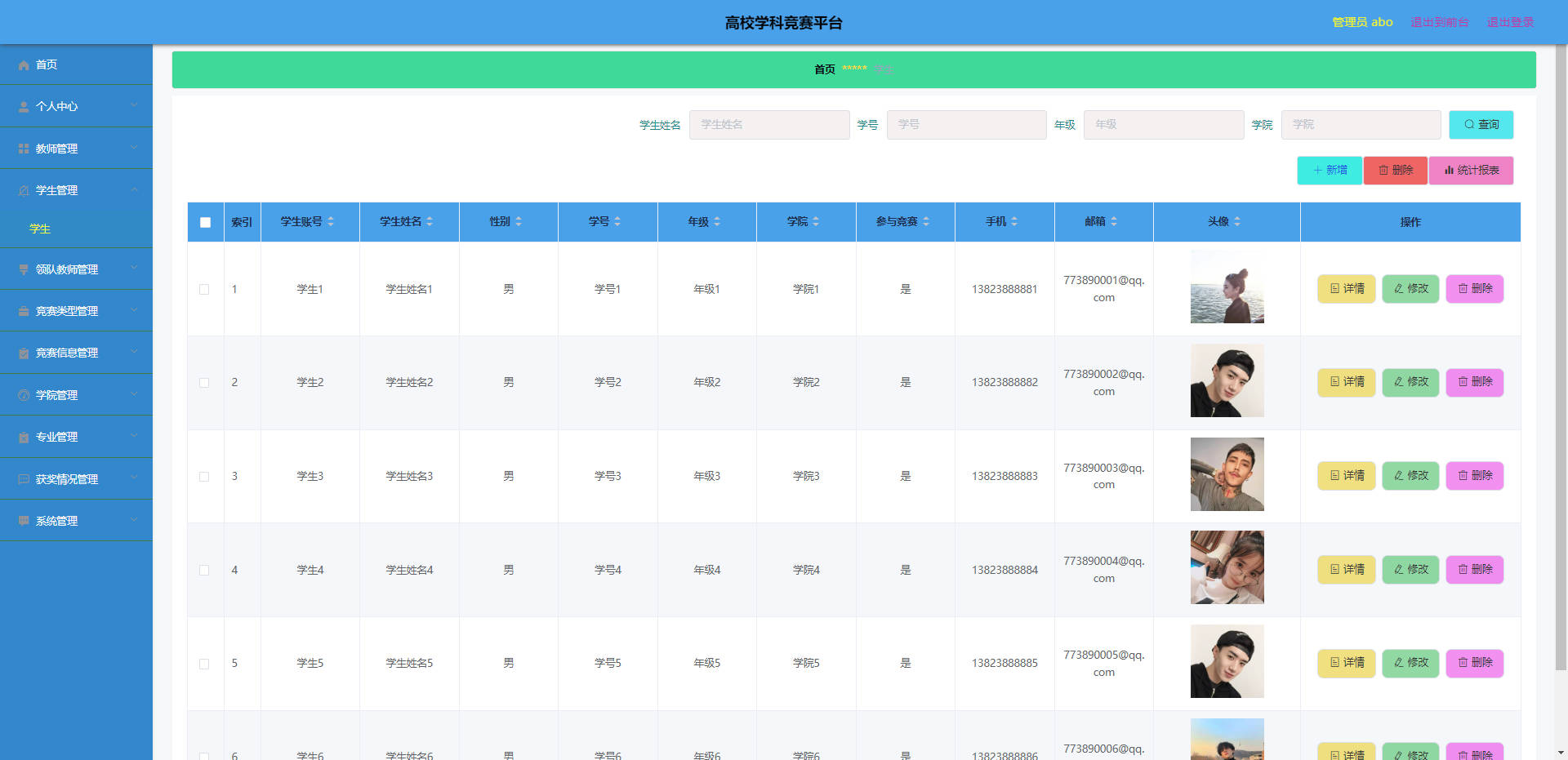View 详情 for 学生1
The width and height of the screenshot is (1568, 760).
click(x=1347, y=289)
